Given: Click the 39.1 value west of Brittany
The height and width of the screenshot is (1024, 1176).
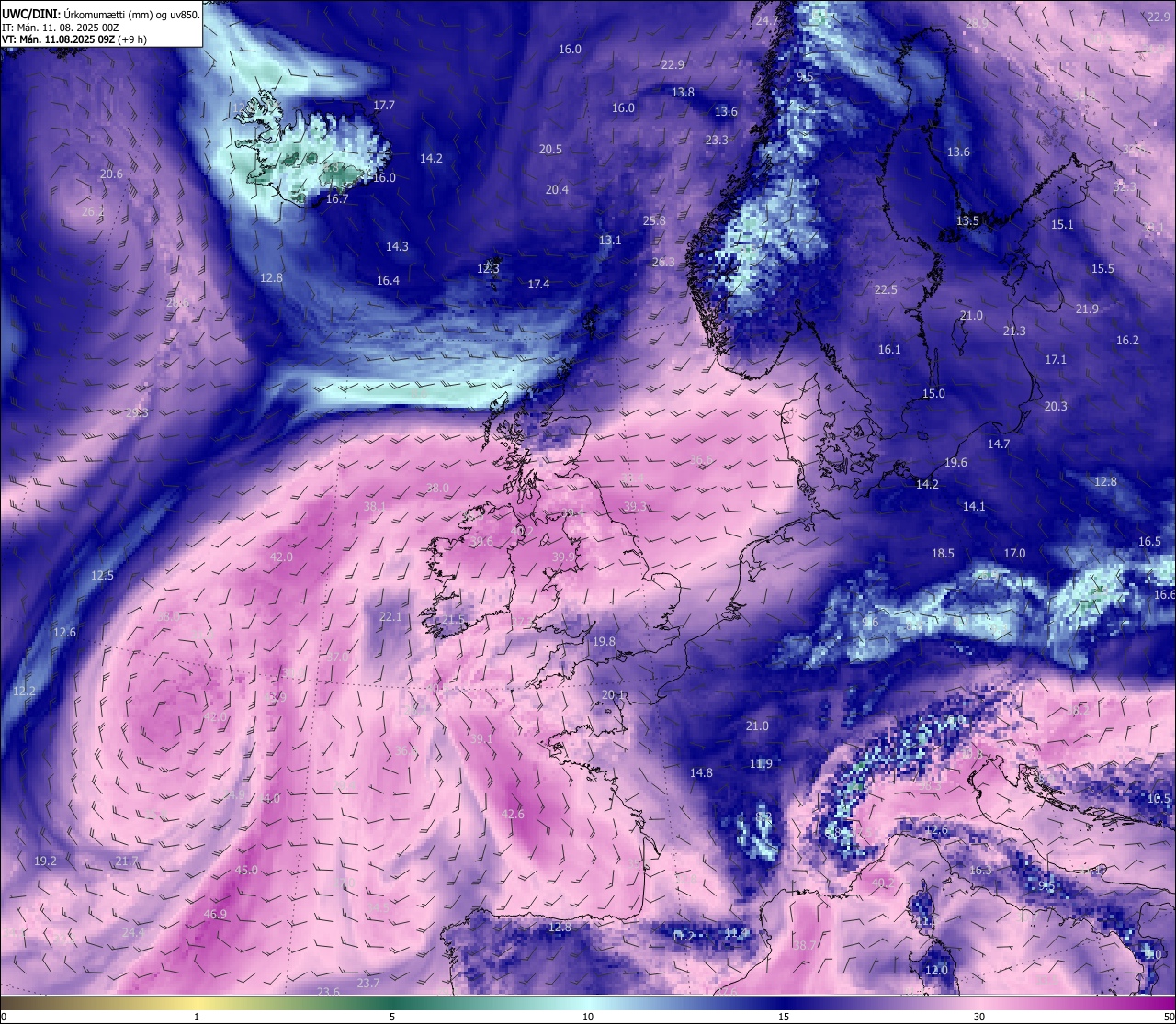Looking at the screenshot, I should tap(481, 739).
